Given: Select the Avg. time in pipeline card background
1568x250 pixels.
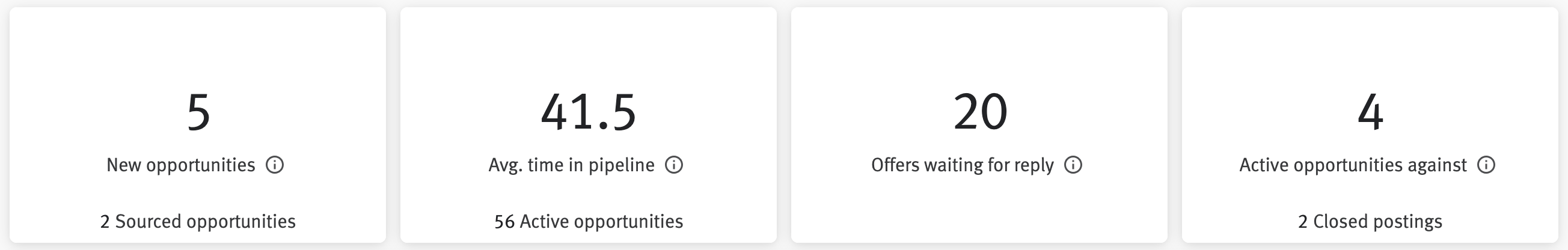Looking at the screenshot, I should pos(589,49).
